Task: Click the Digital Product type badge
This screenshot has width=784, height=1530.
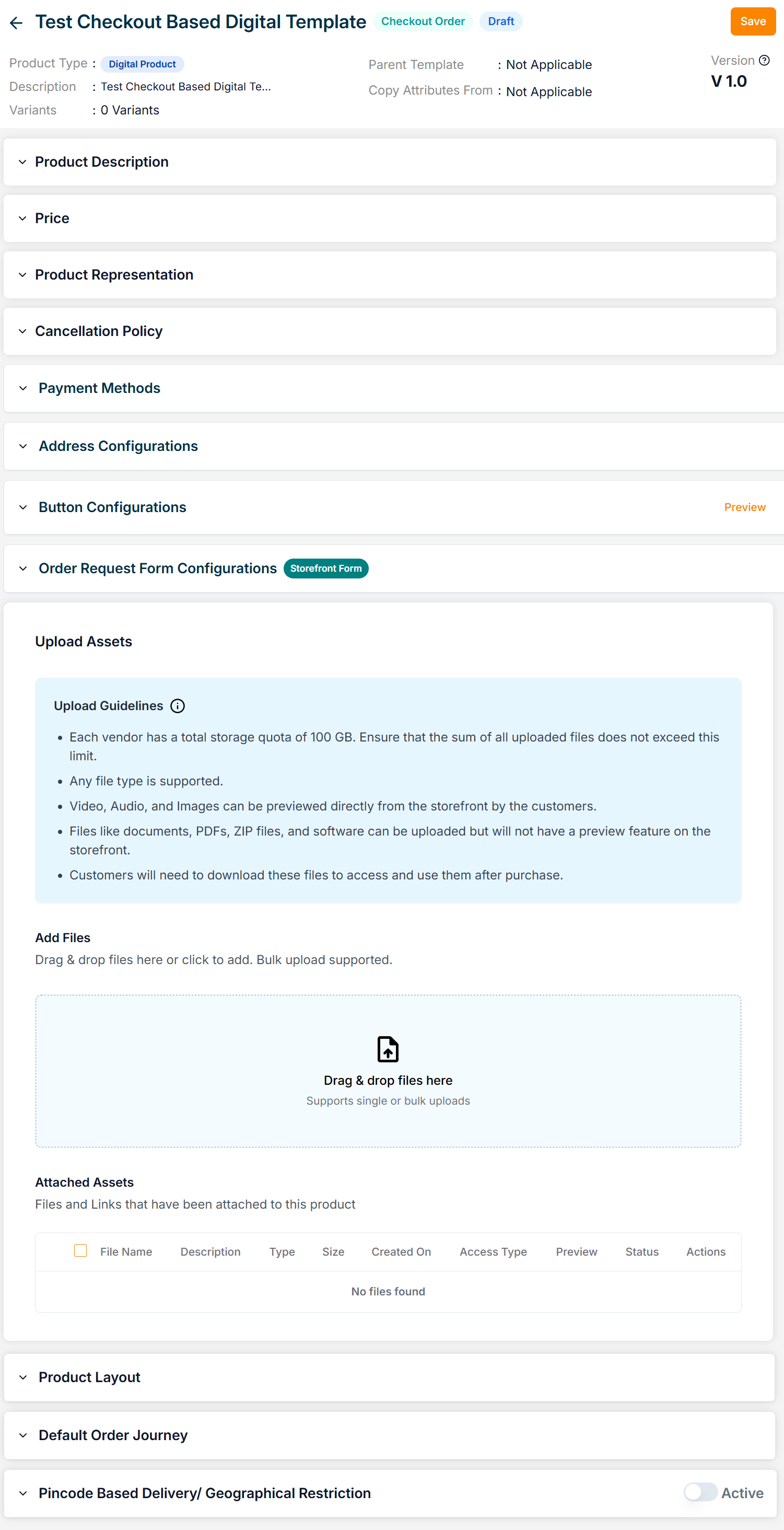Action: pyautogui.click(x=142, y=64)
